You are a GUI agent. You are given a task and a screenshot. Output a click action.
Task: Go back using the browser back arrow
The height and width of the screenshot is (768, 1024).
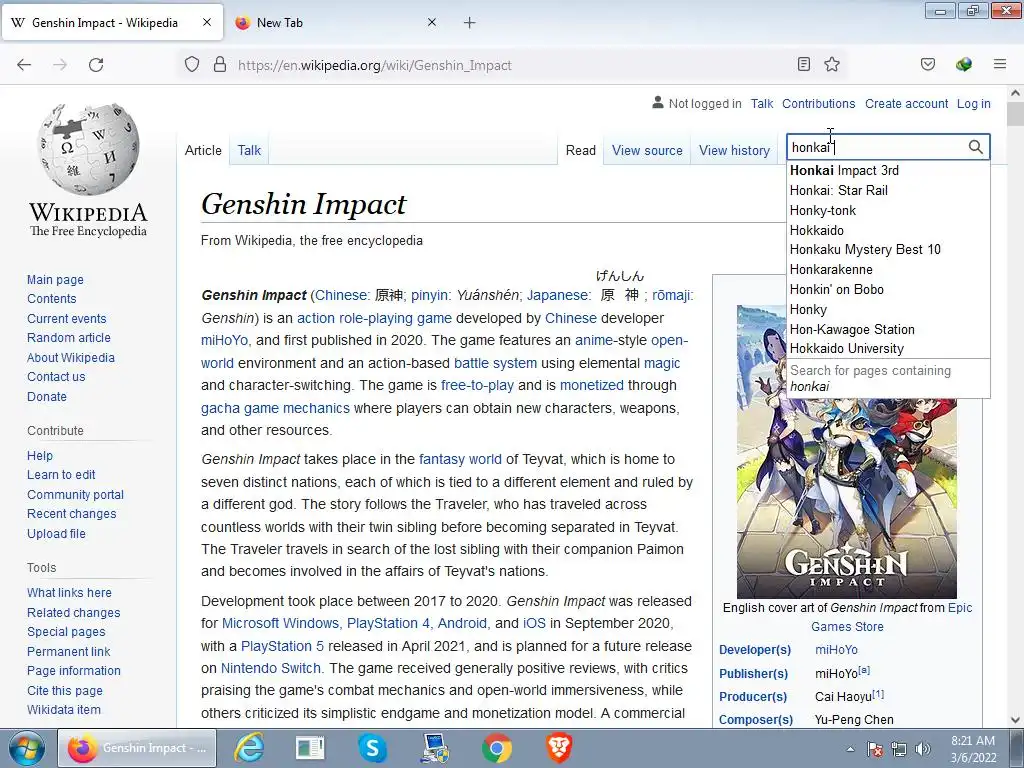pos(24,65)
